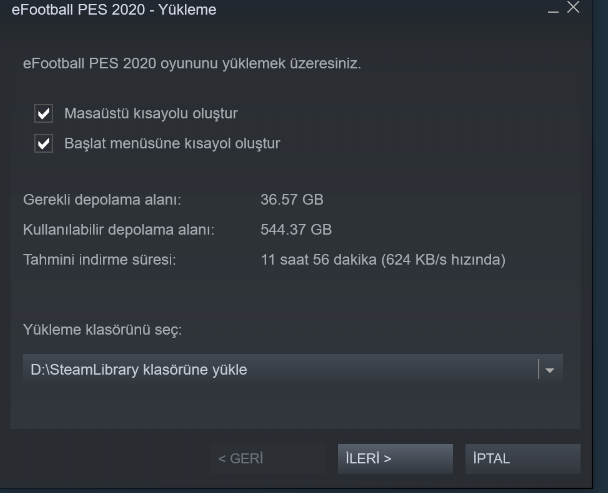This screenshot has height=493, width=608.
Task: Uncheck the Masaüstü kısayolu oluştur checkbox
Action: click(x=43, y=114)
